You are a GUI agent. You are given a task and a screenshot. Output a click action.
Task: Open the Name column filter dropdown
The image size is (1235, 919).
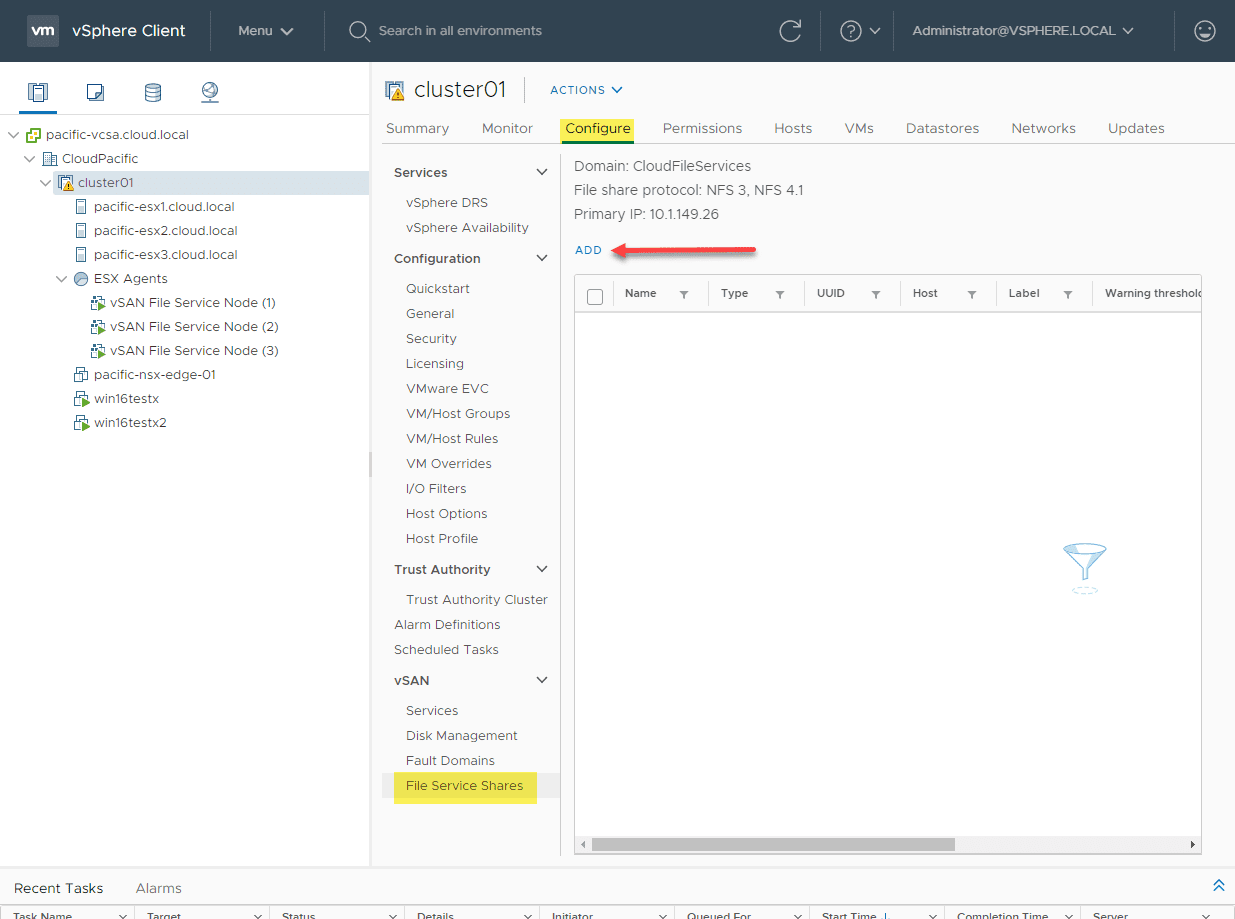click(682, 294)
